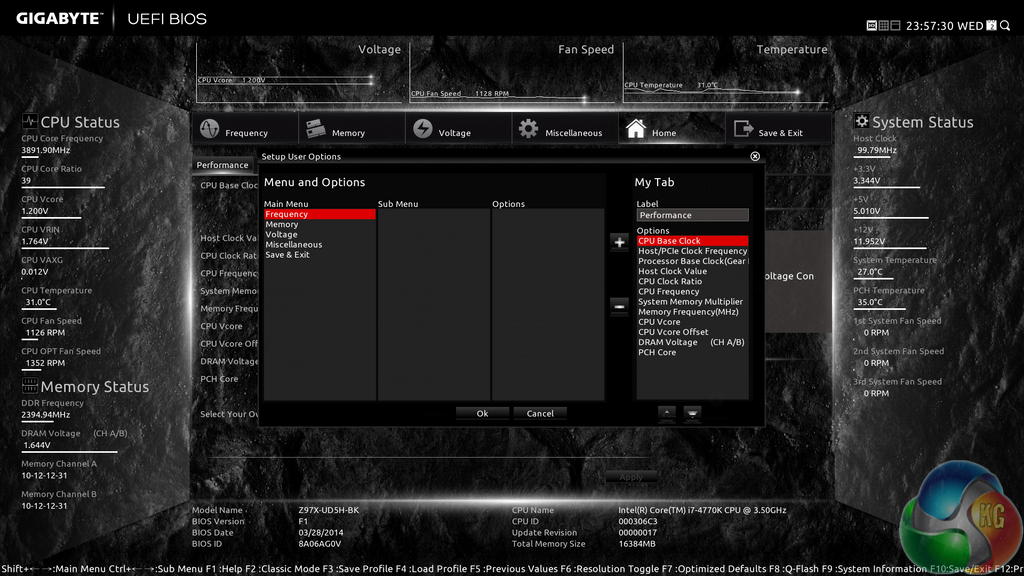The image size is (1024, 576).
Task: Click the BIOS Date value 03/28/2014
Action: point(321,532)
